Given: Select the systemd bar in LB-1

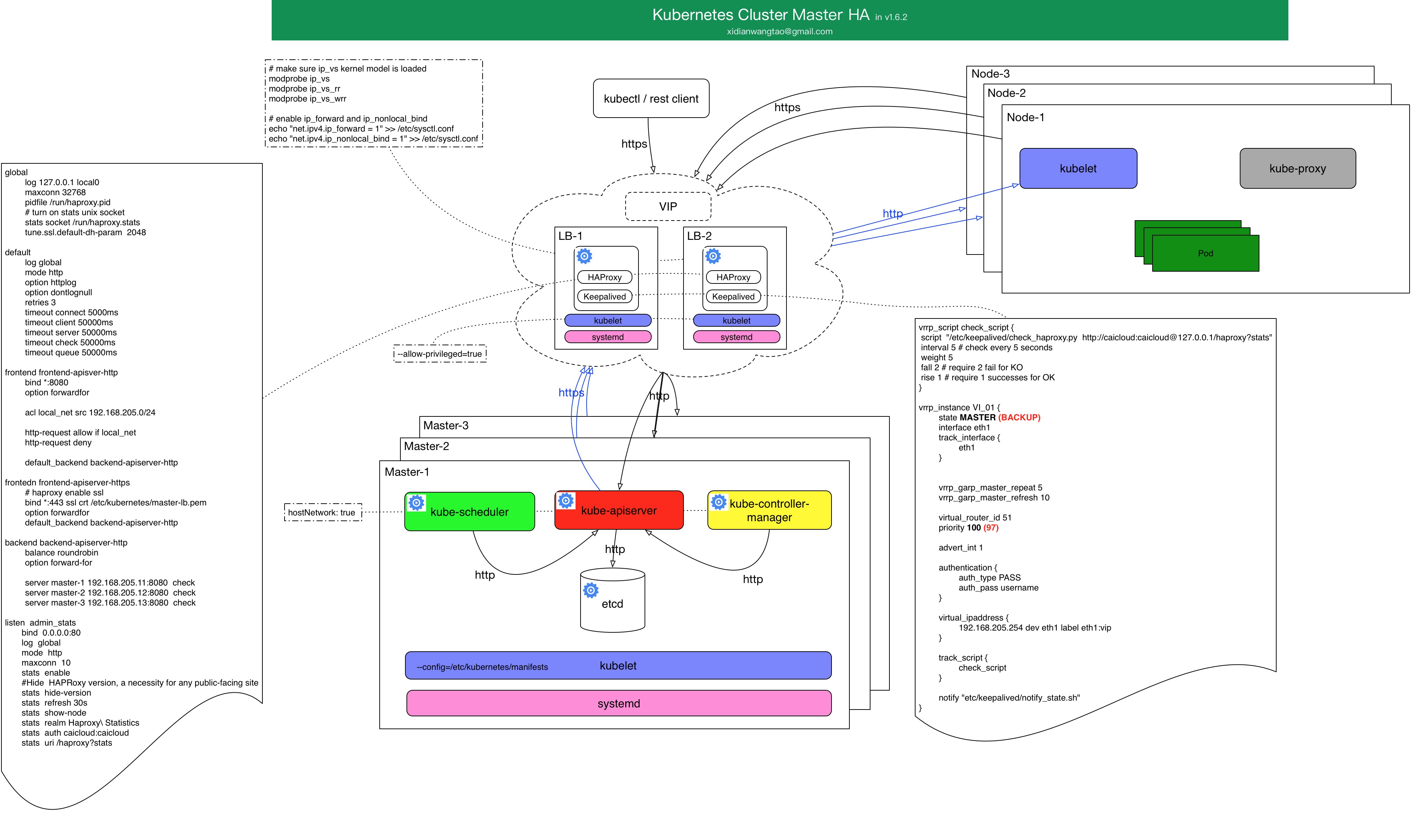Looking at the screenshot, I should pyautogui.click(x=608, y=337).
